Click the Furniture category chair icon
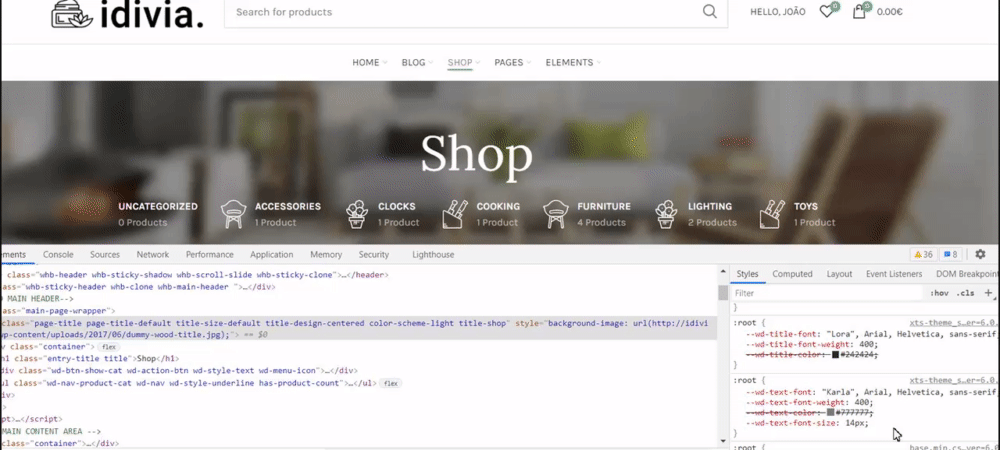 [x=556, y=214]
